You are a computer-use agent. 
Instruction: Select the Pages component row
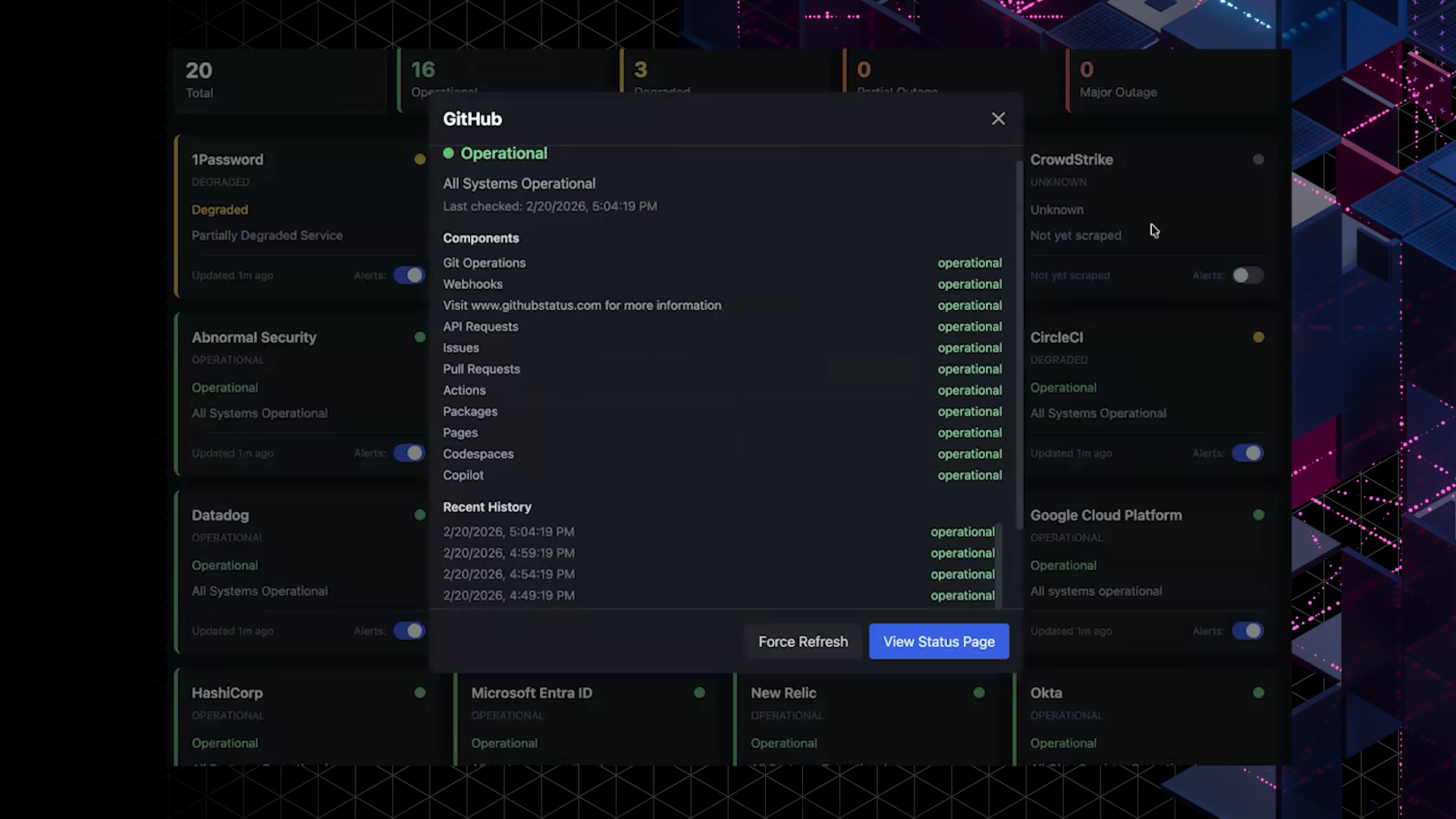click(x=723, y=433)
